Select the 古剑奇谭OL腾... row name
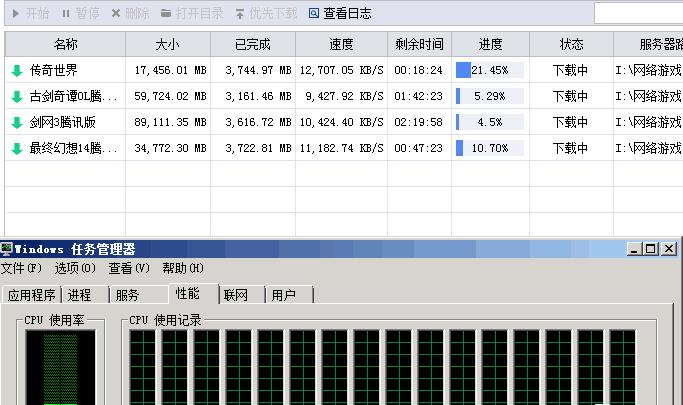Viewport: 683px width, 405px height. pyautogui.click(x=73, y=96)
